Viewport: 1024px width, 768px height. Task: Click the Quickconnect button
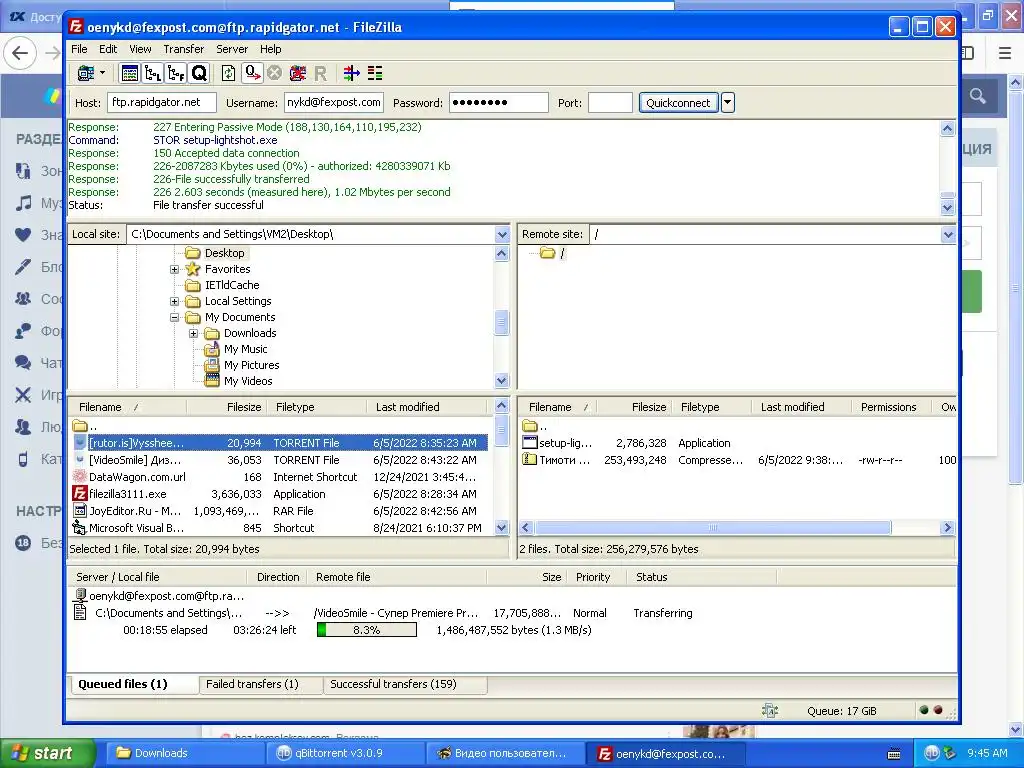(678, 103)
